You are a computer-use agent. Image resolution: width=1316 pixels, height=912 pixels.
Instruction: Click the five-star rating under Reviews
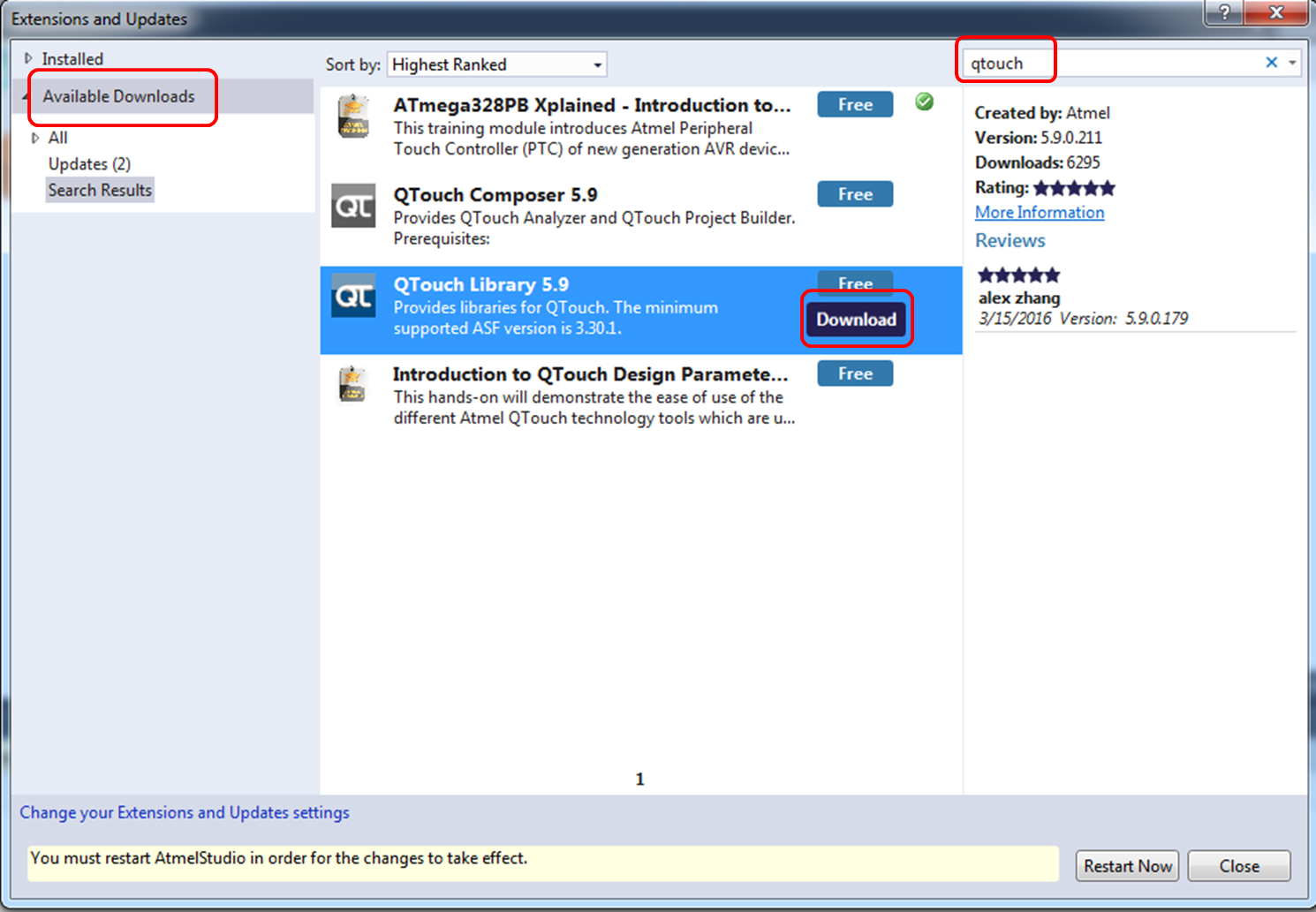pyautogui.click(x=1018, y=275)
